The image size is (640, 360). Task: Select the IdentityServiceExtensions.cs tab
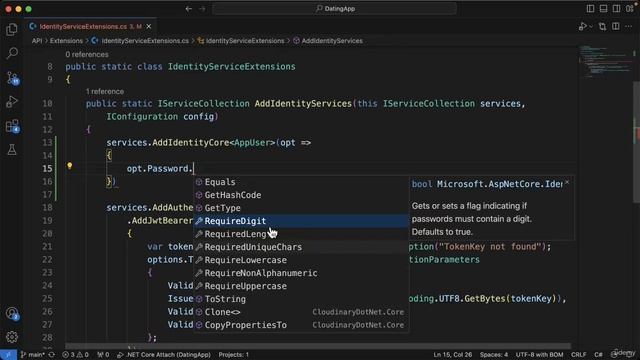[91, 27]
